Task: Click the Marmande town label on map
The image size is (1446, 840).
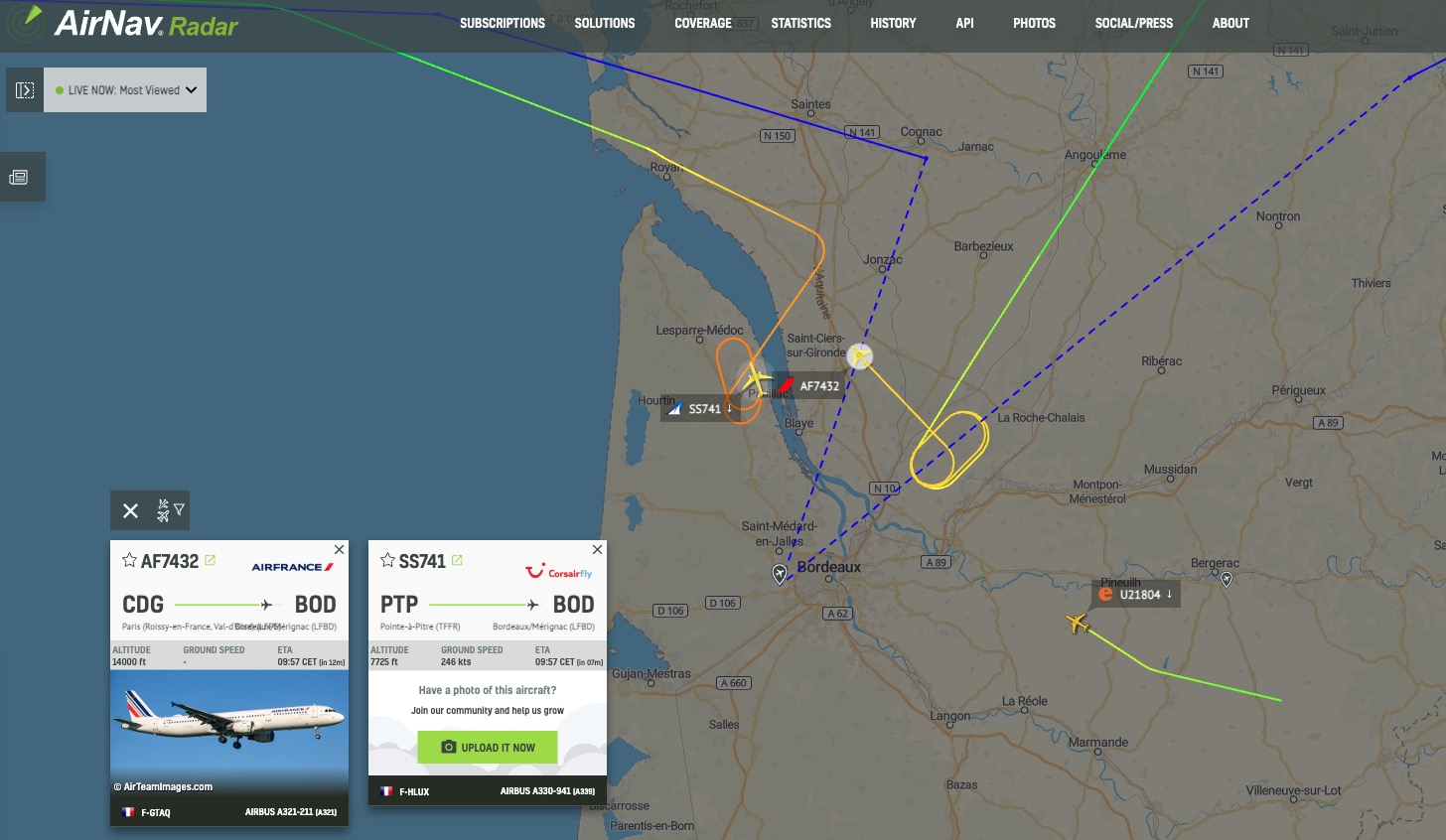Action: (1098, 742)
